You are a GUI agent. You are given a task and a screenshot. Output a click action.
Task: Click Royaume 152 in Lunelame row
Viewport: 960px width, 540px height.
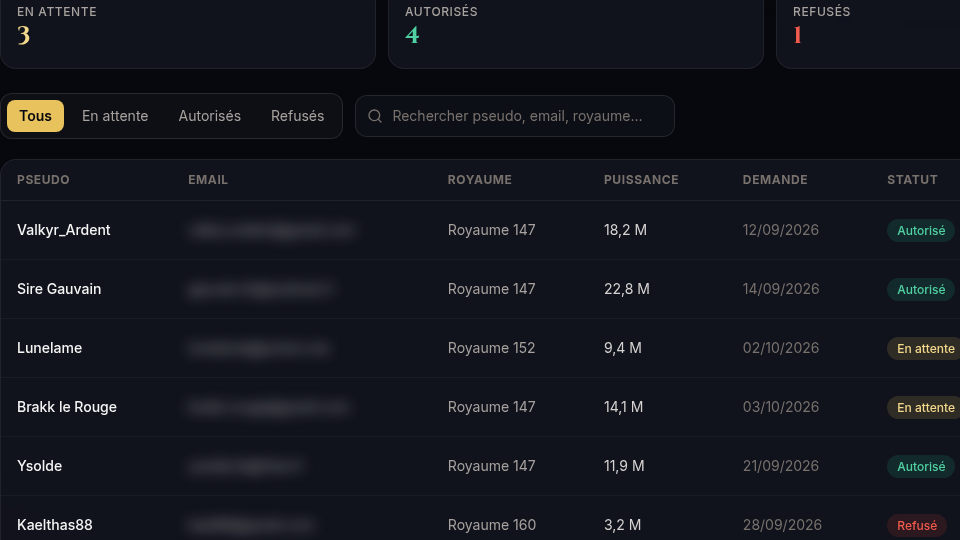point(492,348)
